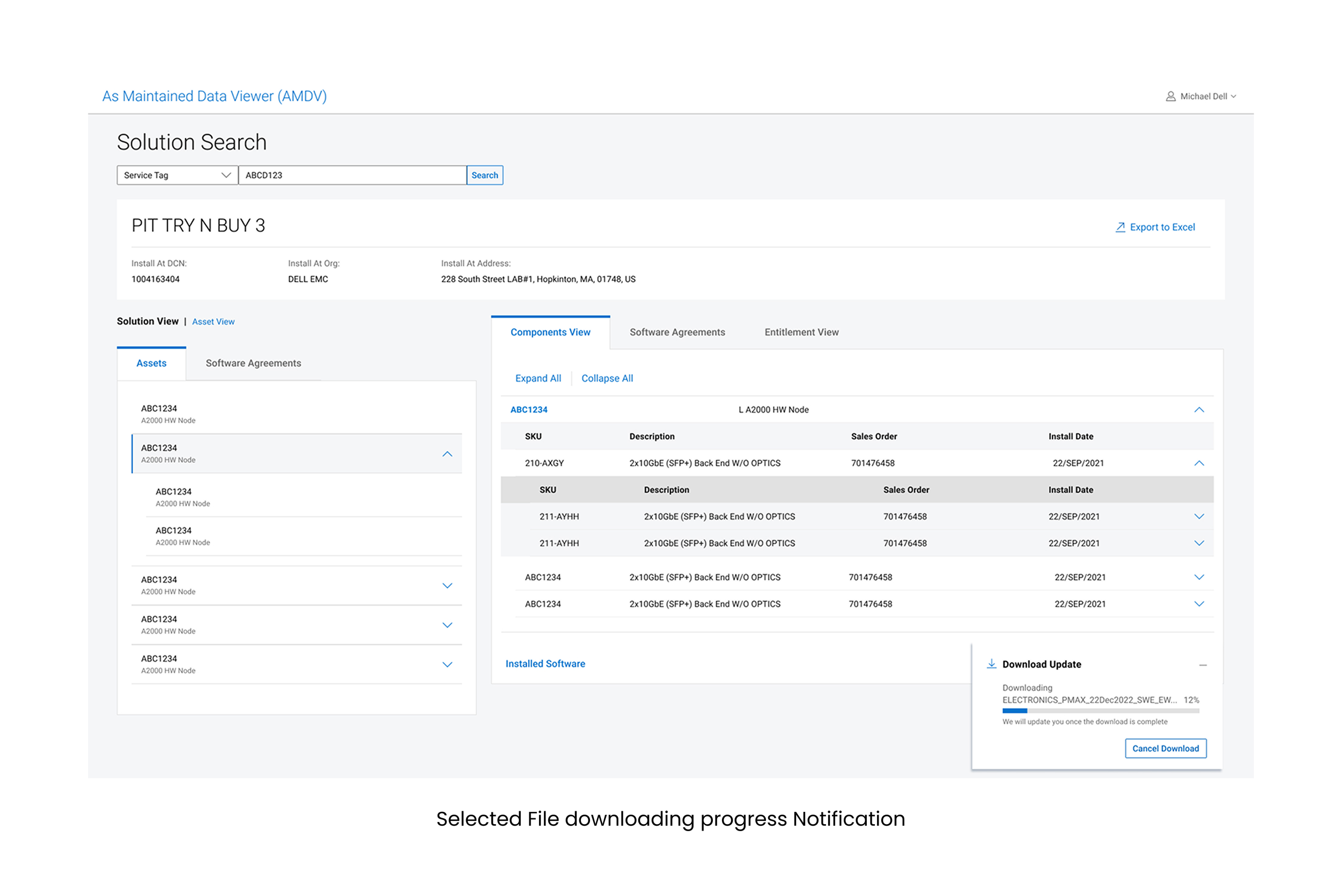Image resolution: width=1341 pixels, height=896 pixels.
Task: Click the ELECTRONICS_PMAX file name text
Action: pyautogui.click(x=1089, y=700)
